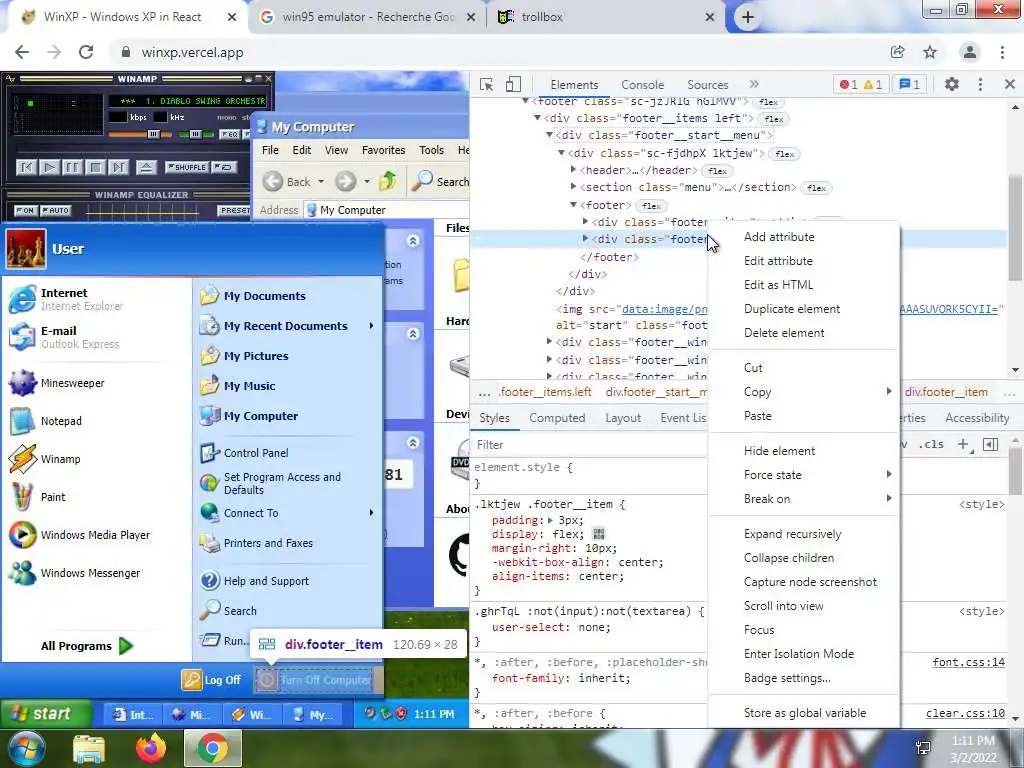Collapse the footer__start__menu div node
The height and width of the screenshot is (768, 1024).
(549, 135)
